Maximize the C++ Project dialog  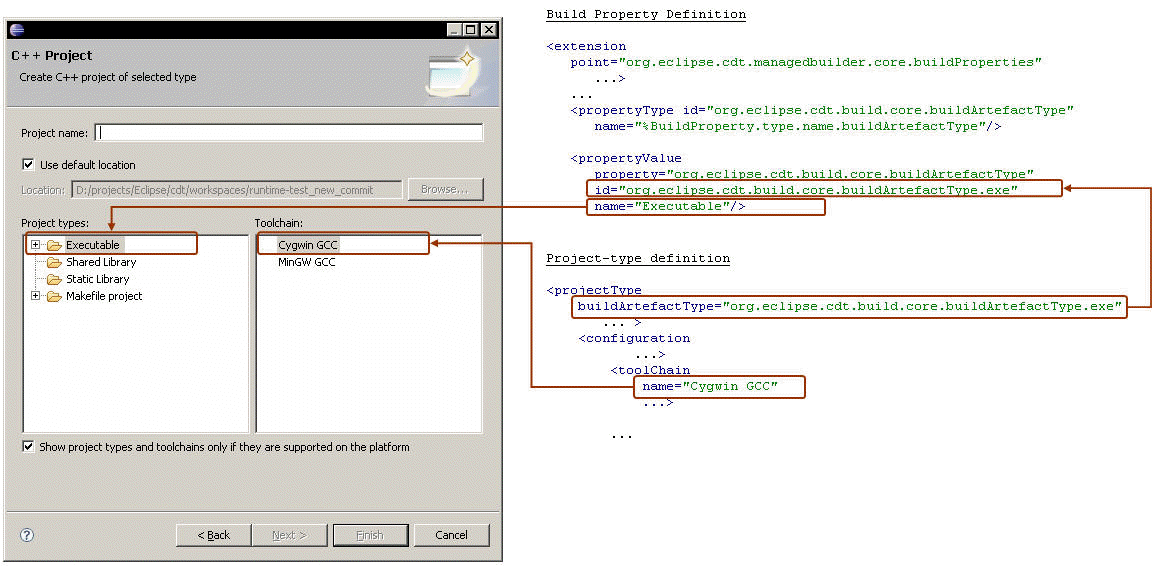[470, 30]
